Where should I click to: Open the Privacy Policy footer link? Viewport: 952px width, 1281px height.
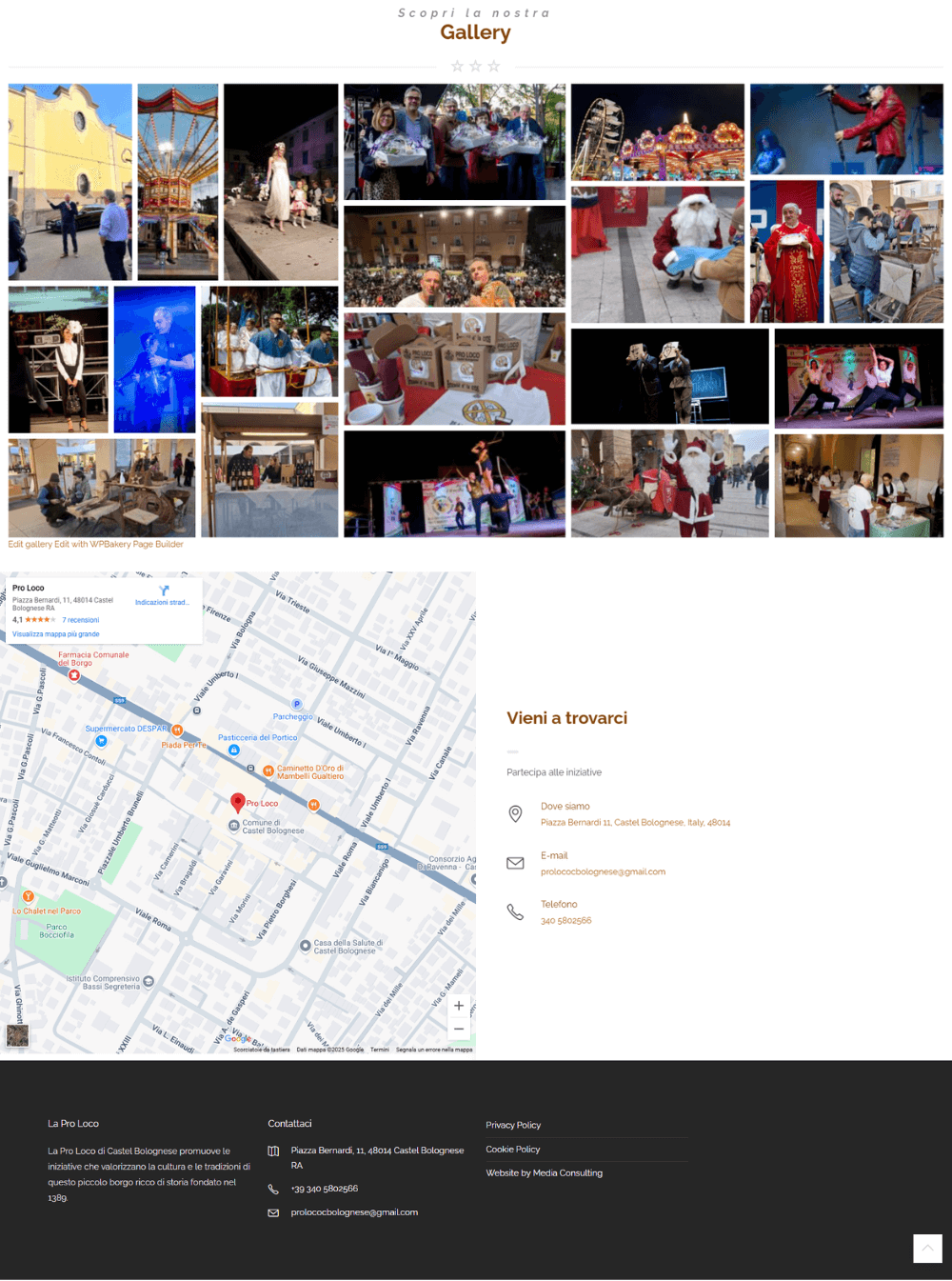click(x=513, y=1125)
